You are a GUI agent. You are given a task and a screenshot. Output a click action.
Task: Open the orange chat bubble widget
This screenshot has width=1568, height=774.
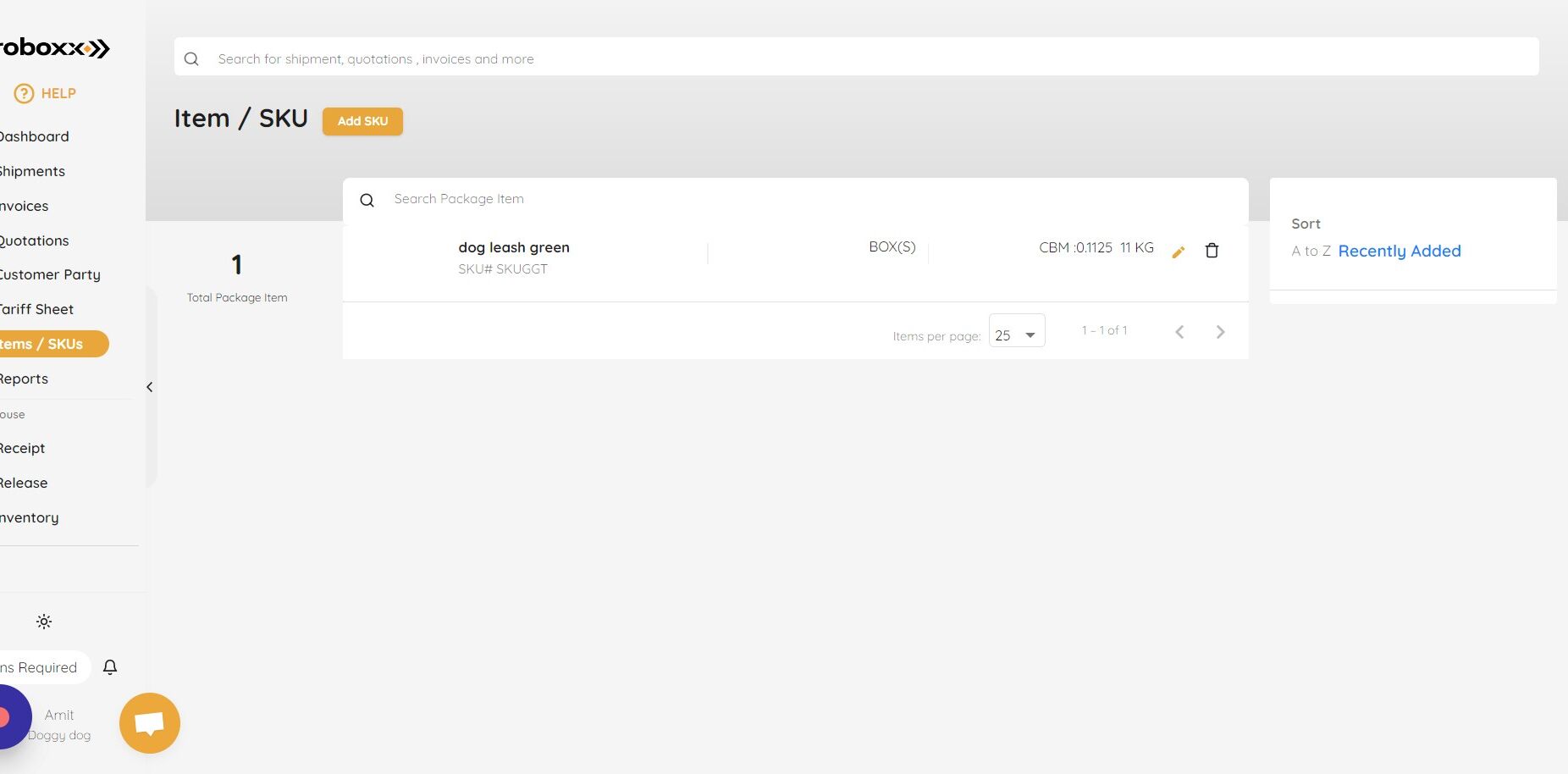[150, 723]
